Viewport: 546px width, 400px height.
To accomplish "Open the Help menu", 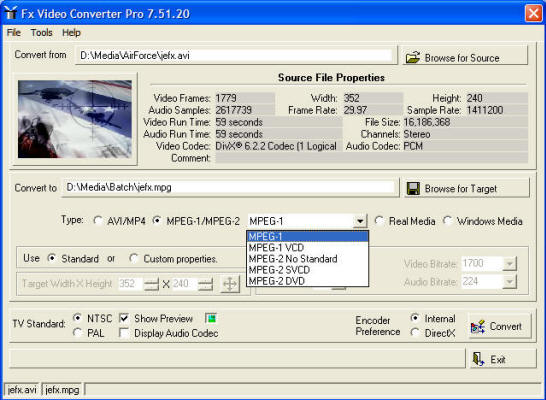I will click(71, 33).
